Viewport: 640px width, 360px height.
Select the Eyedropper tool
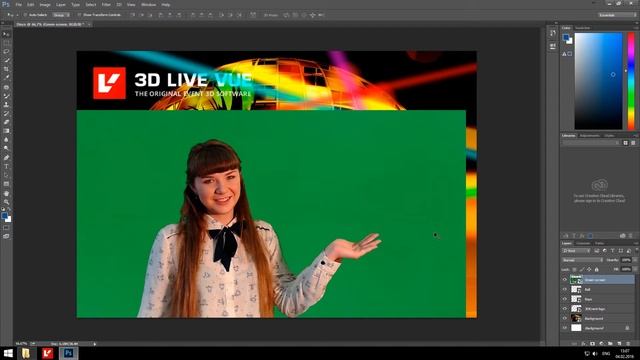click(6, 78)
